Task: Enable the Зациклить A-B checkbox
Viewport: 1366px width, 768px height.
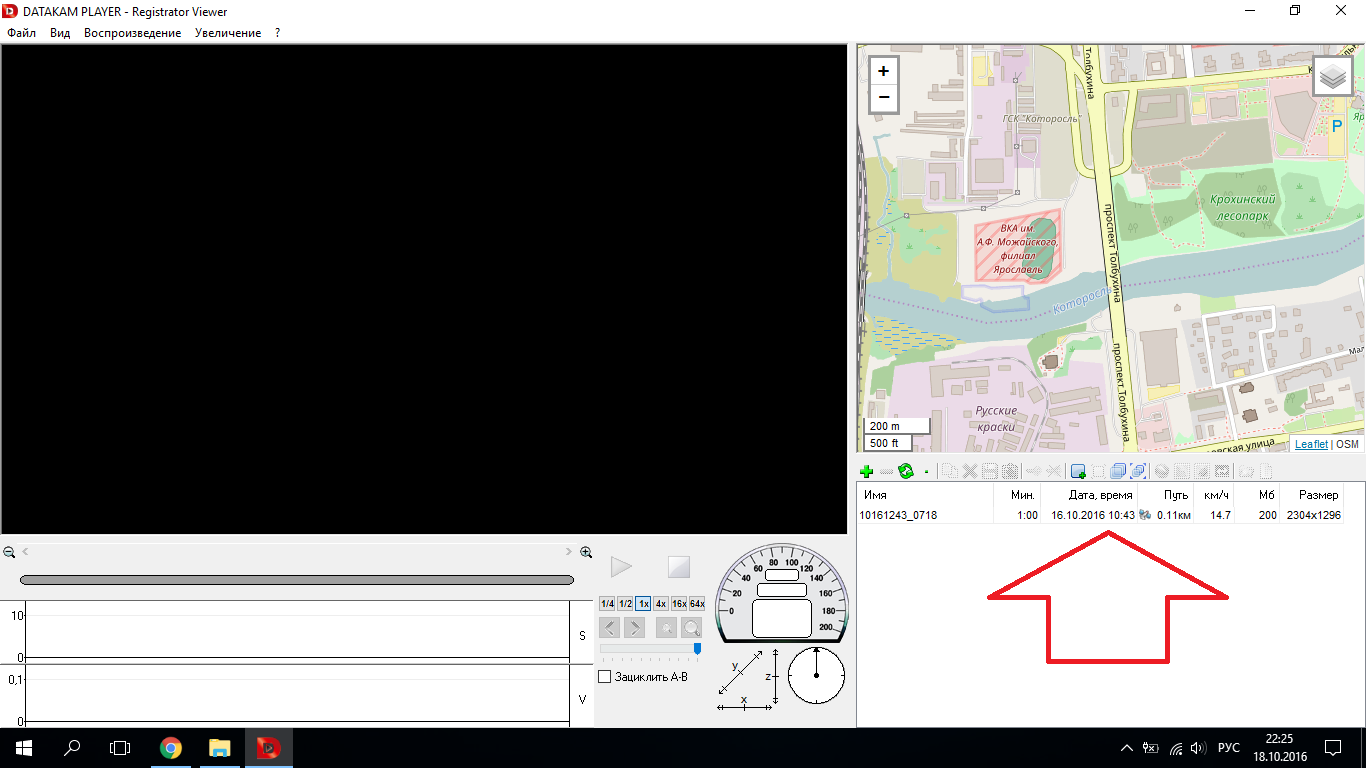Action: pos(605,677)
